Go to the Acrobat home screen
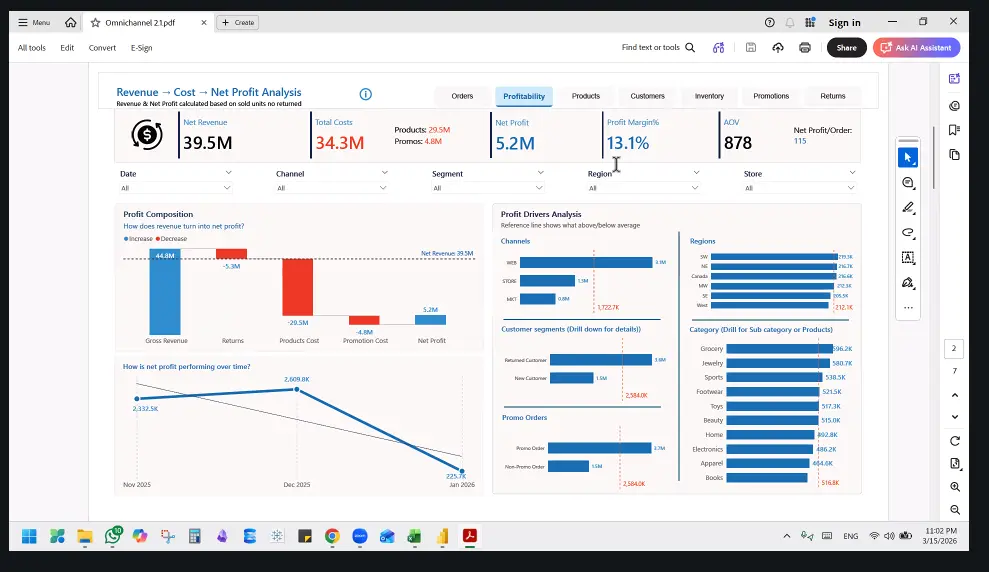 [x=71, y=23]
